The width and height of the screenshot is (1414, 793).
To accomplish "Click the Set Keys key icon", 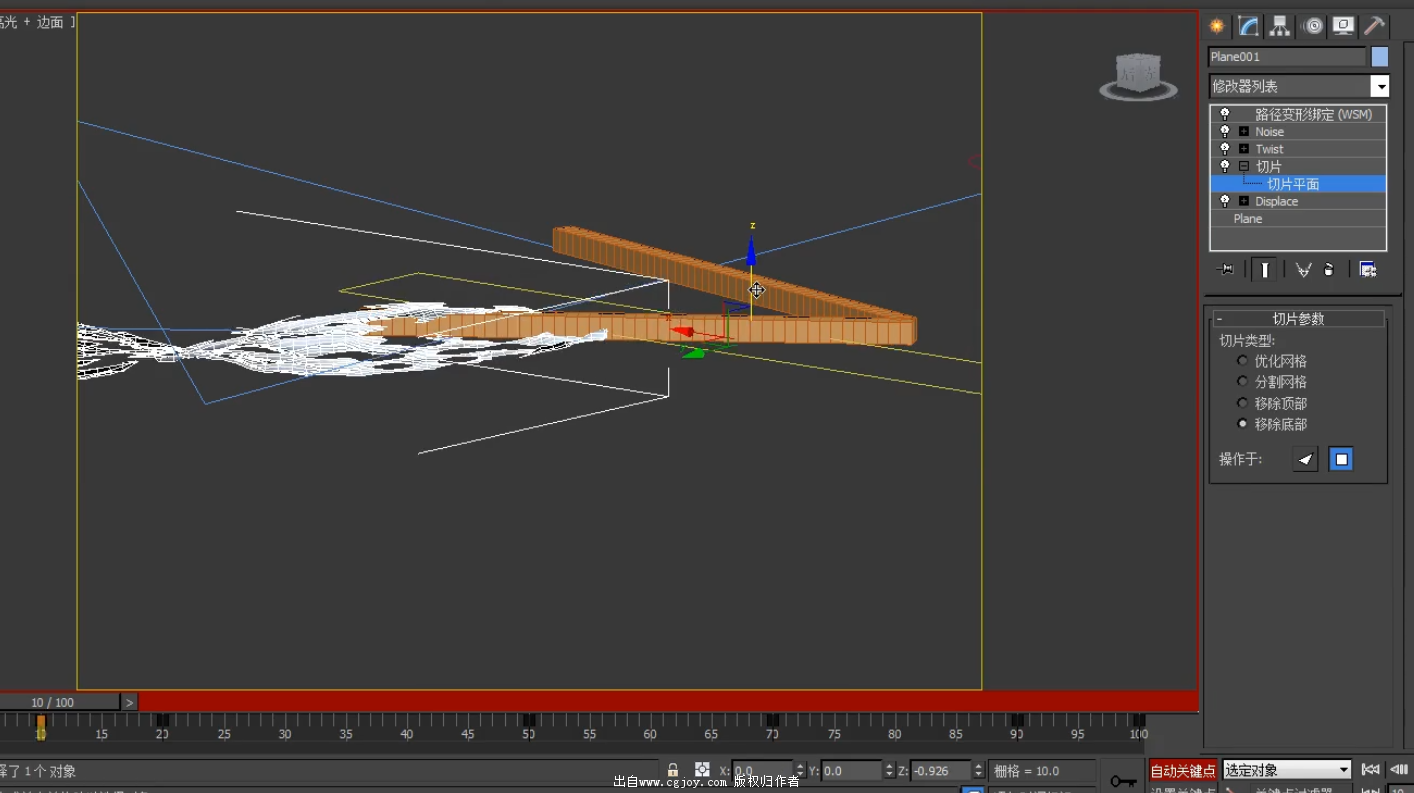I will 1123,779.
